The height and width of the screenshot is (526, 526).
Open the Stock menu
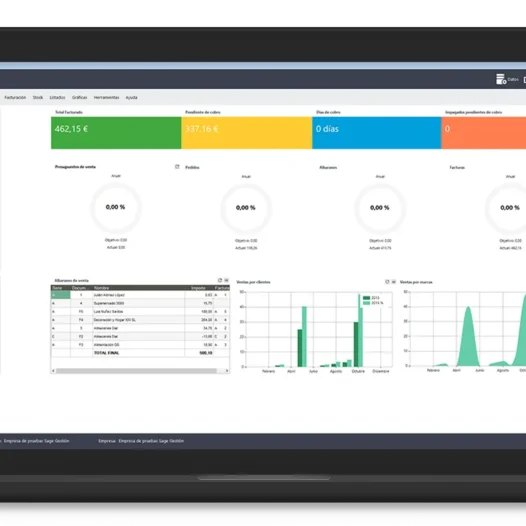pos(38,97)
